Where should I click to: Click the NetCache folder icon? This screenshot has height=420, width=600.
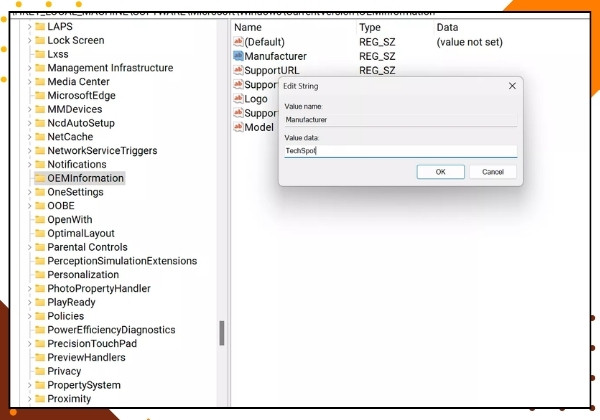click(40, 137)
